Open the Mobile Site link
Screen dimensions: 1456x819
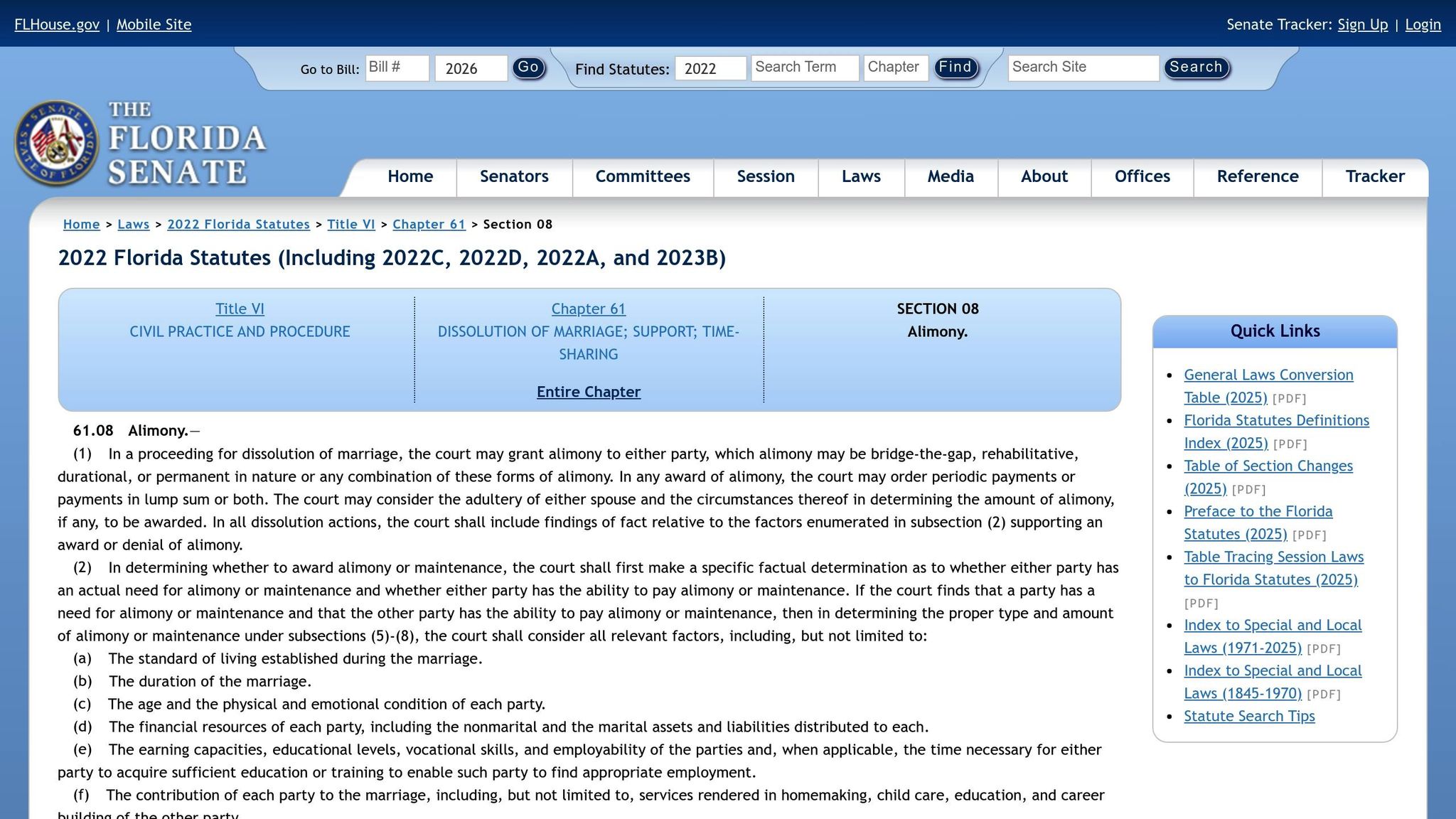click(154, 24)
